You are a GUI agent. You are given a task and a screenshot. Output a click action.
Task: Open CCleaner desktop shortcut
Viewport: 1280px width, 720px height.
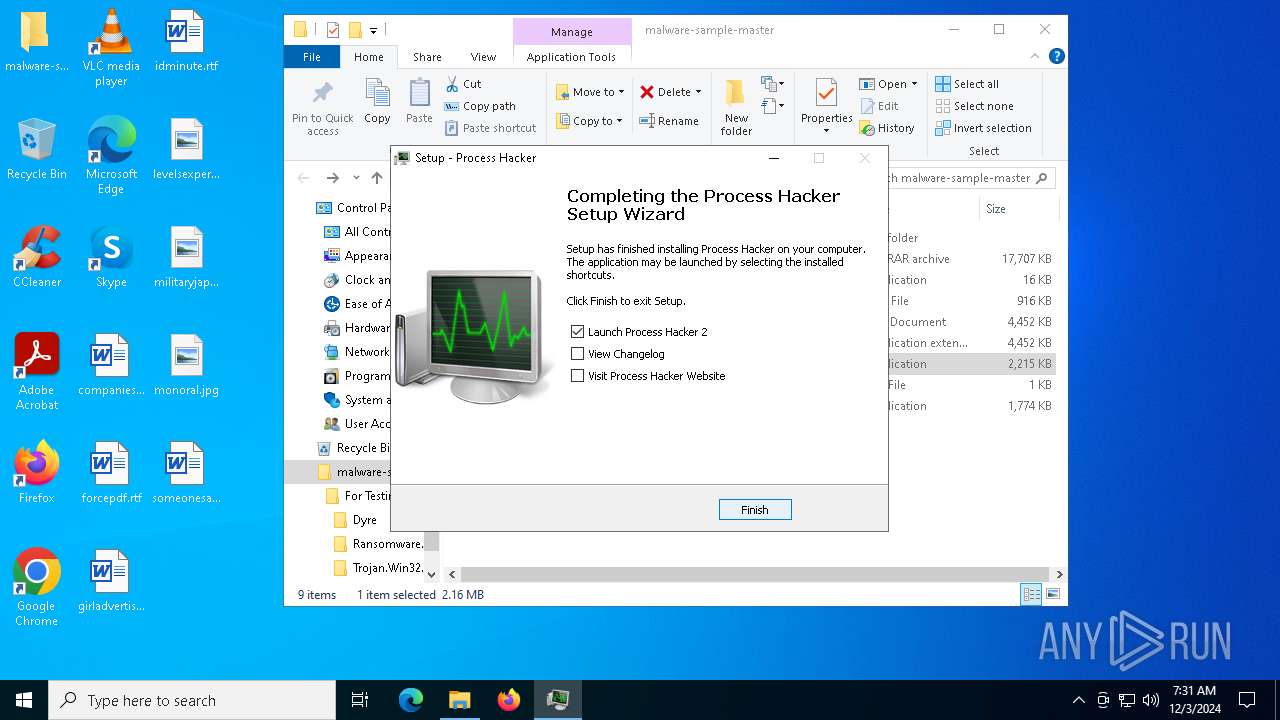37,257
